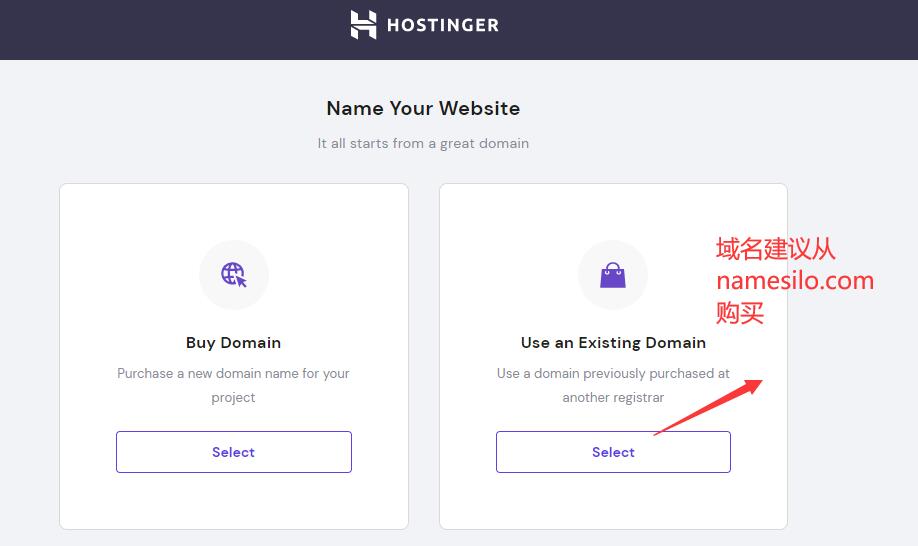Click the 'Use a domain previously purchased' description
The height and width of the screenshot is (546, 918).
[613, 385]
